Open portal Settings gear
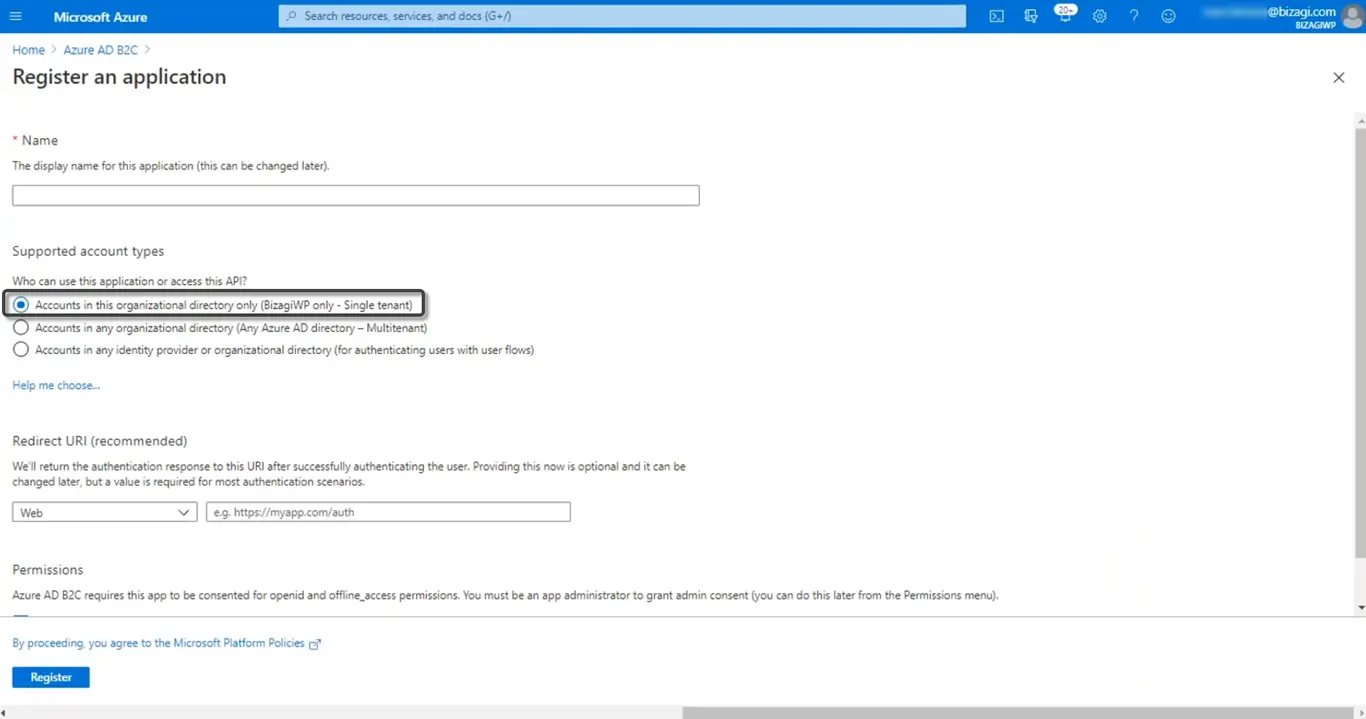 (x=1100, y=16)
